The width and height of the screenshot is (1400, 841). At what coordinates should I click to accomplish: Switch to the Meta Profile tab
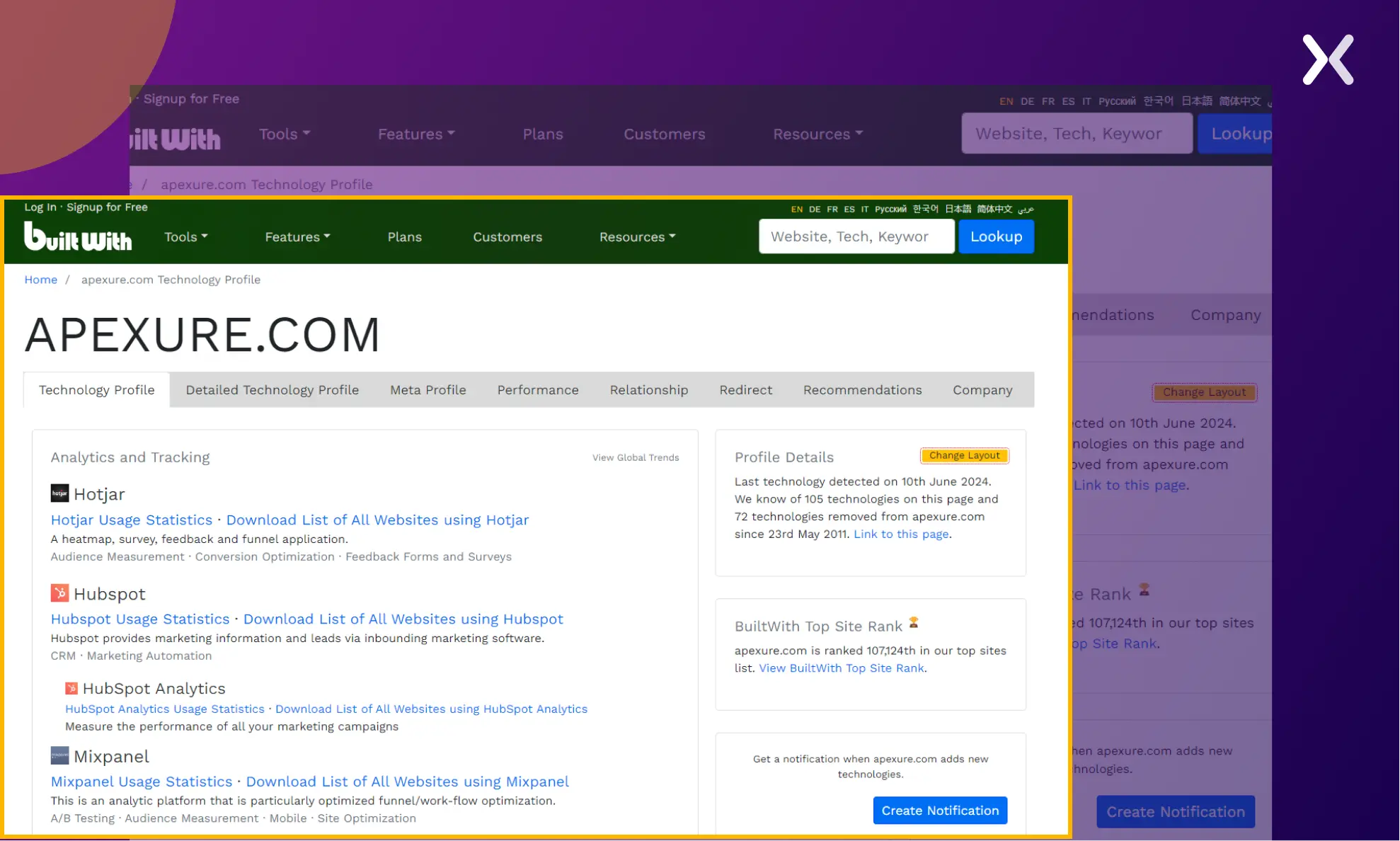[x=428, y=390]
